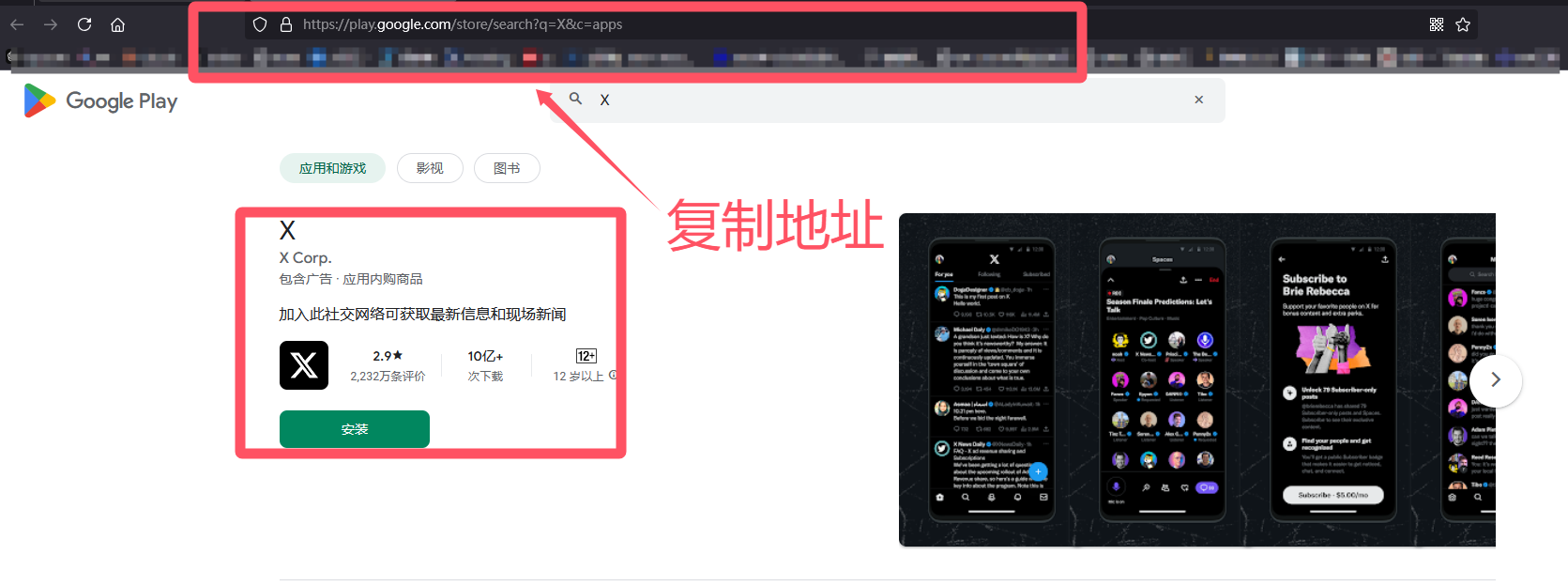The width and height of the screenshot is (1568, 586).
Task: Select the 图书 filter chip
Action: pos(507,168)
